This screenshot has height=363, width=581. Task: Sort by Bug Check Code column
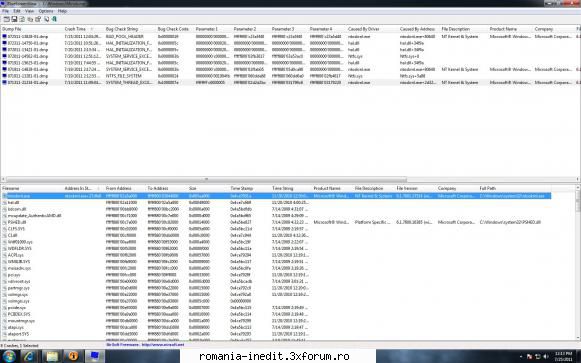[175, 29]
